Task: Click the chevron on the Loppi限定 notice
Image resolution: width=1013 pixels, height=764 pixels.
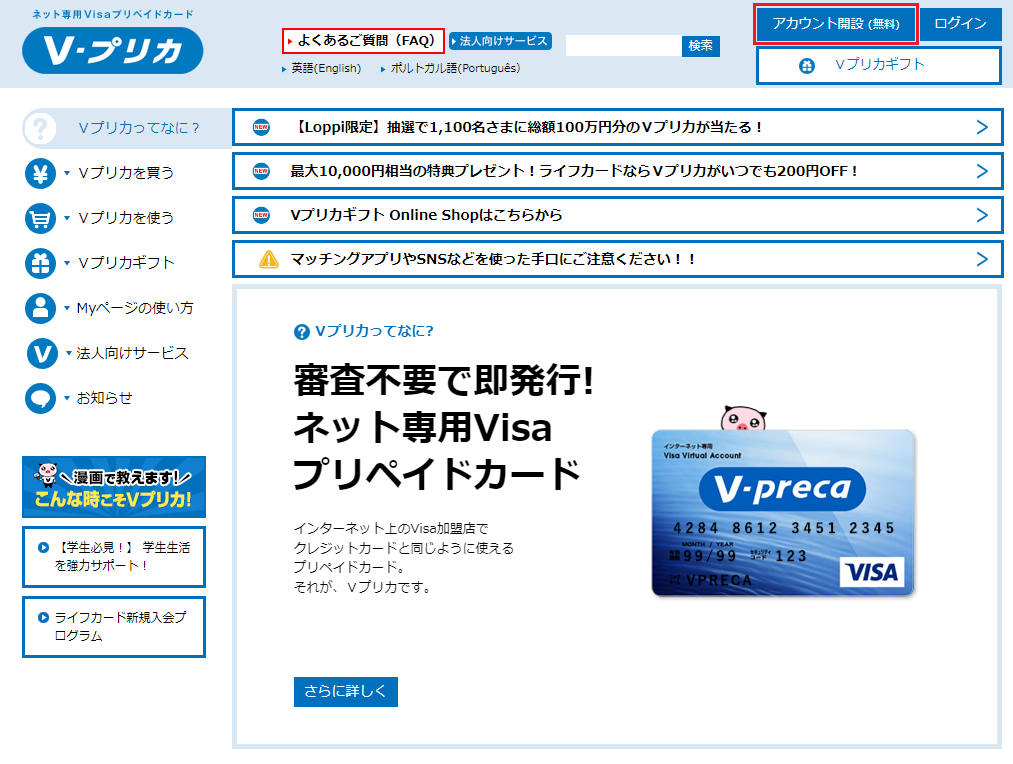Action: pos(982,127)
